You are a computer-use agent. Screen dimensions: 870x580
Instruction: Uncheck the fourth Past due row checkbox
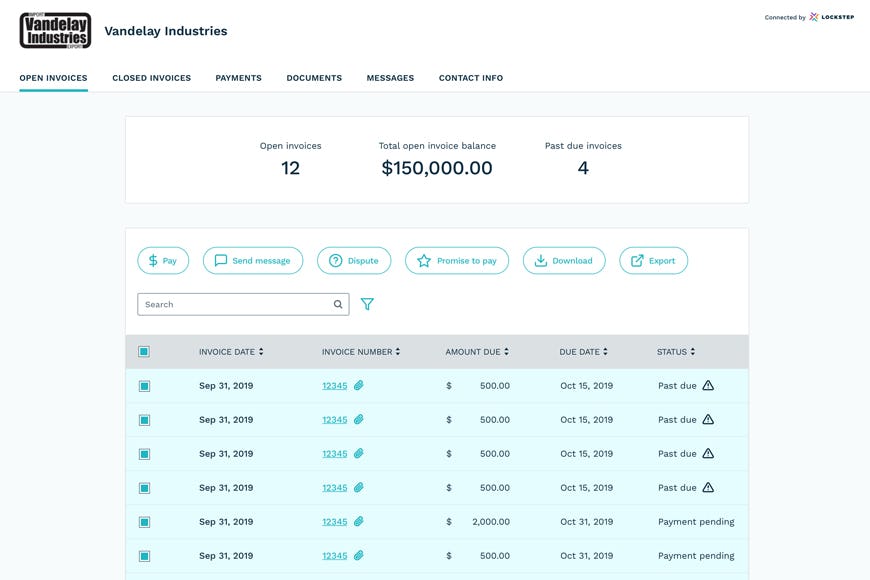tap(144, 488)
